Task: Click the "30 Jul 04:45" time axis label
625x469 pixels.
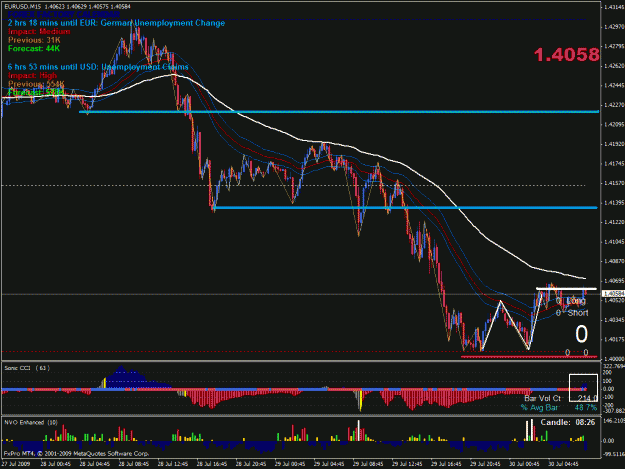Action: pos(563,464)
